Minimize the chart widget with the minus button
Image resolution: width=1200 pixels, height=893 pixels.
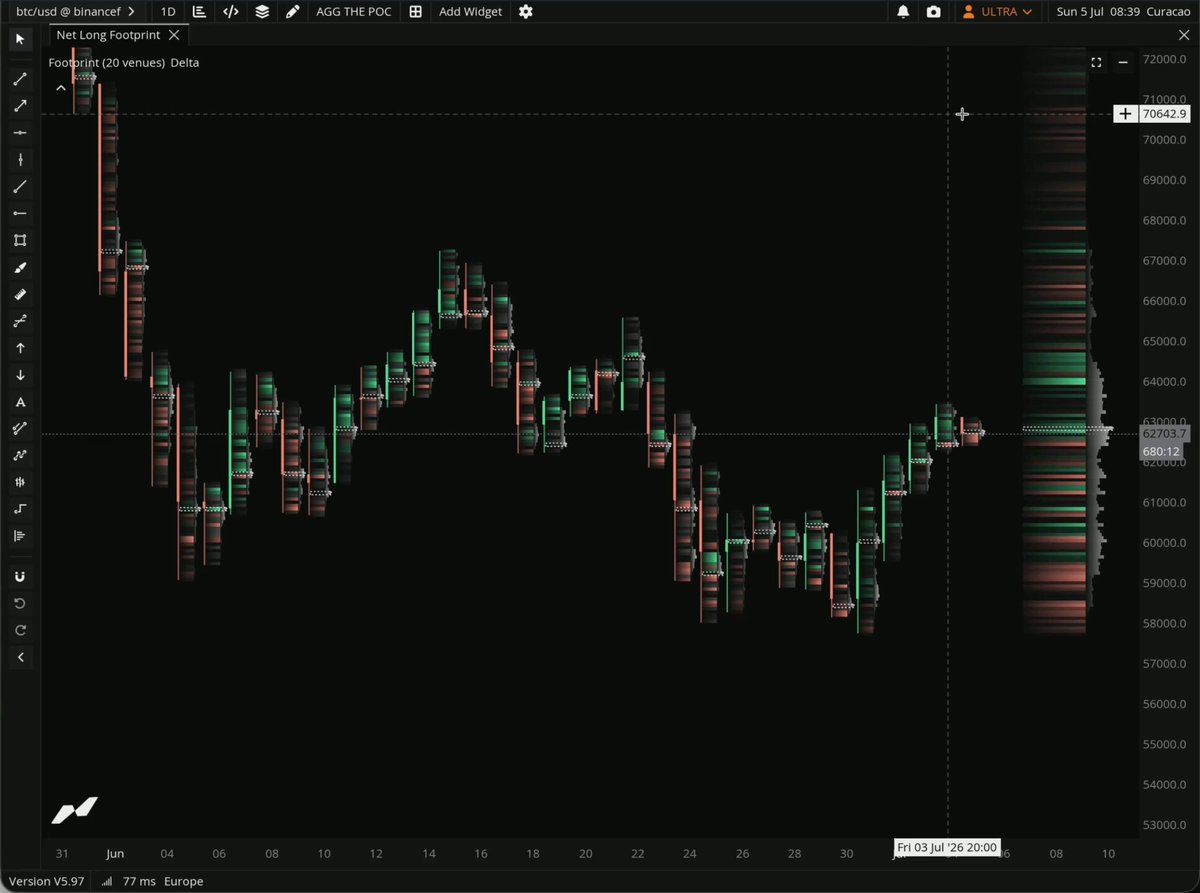click(1123, 62)
